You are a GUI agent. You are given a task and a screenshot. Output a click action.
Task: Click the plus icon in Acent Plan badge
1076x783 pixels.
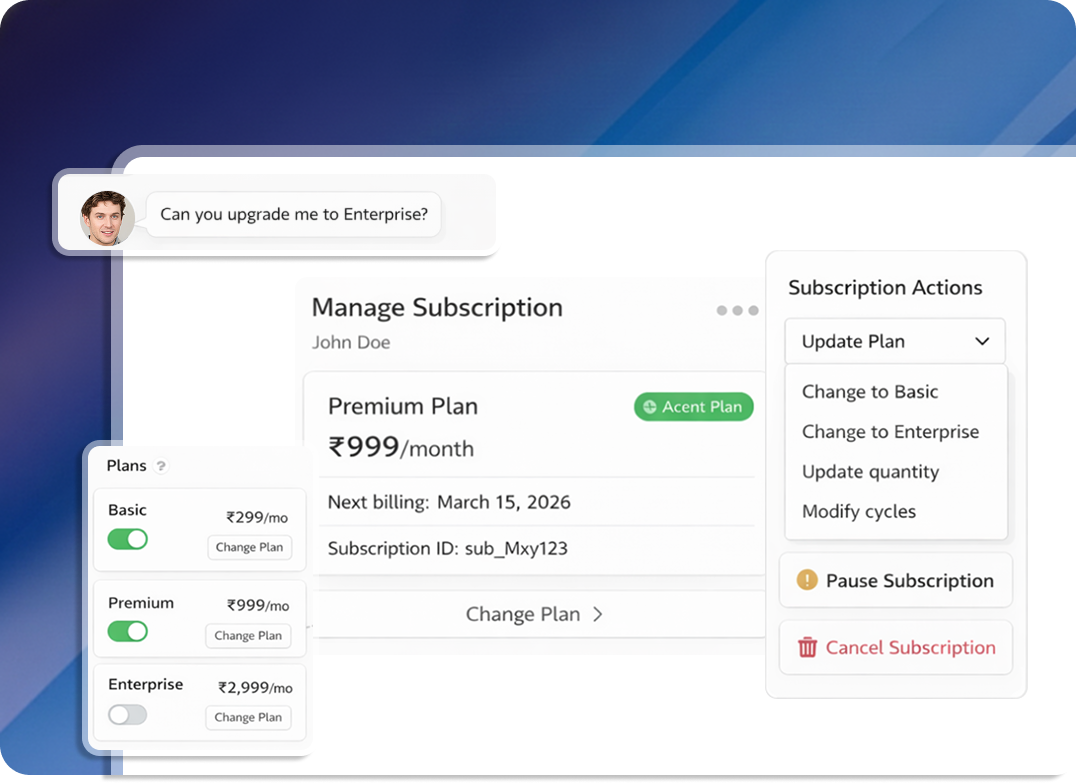coord(651,406)
